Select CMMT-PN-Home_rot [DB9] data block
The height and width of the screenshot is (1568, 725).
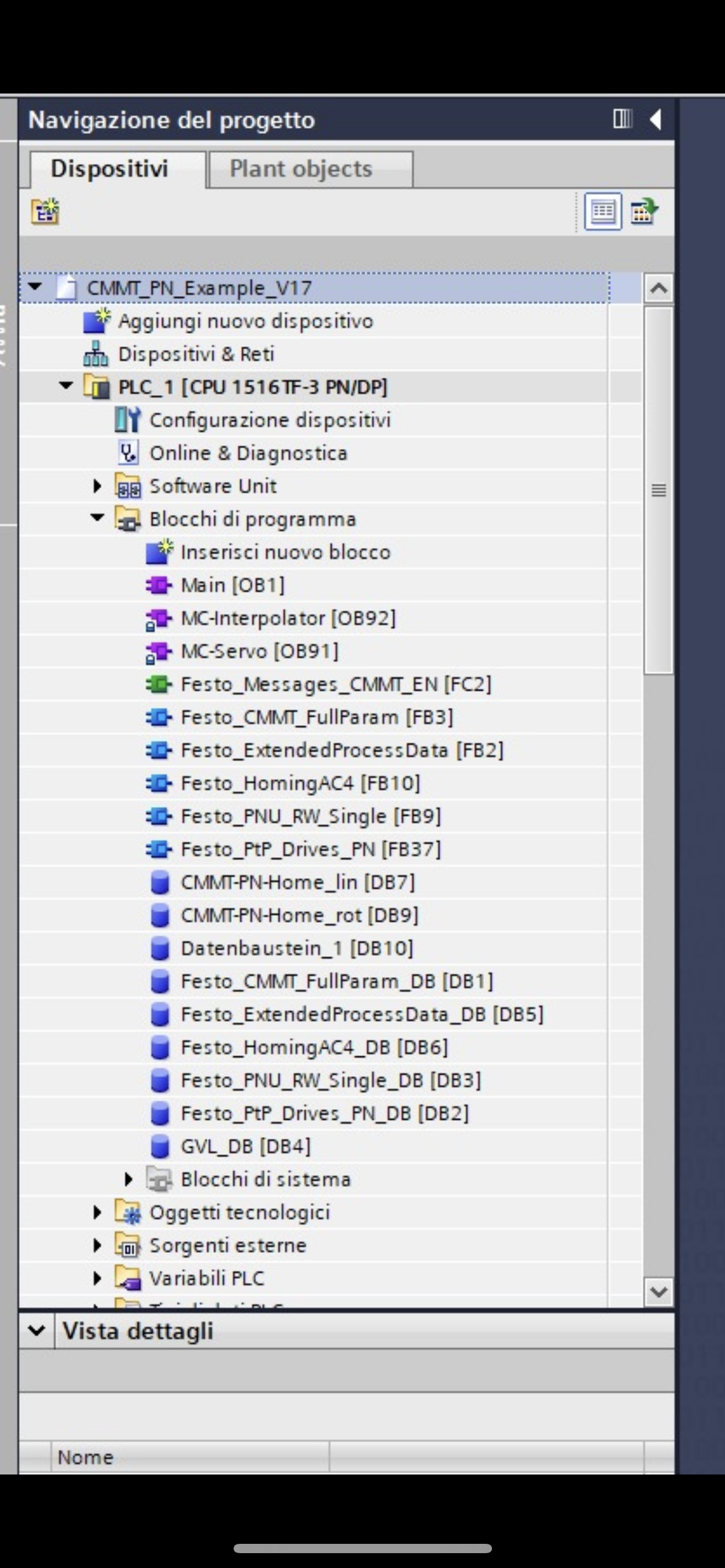coord(299,915)
